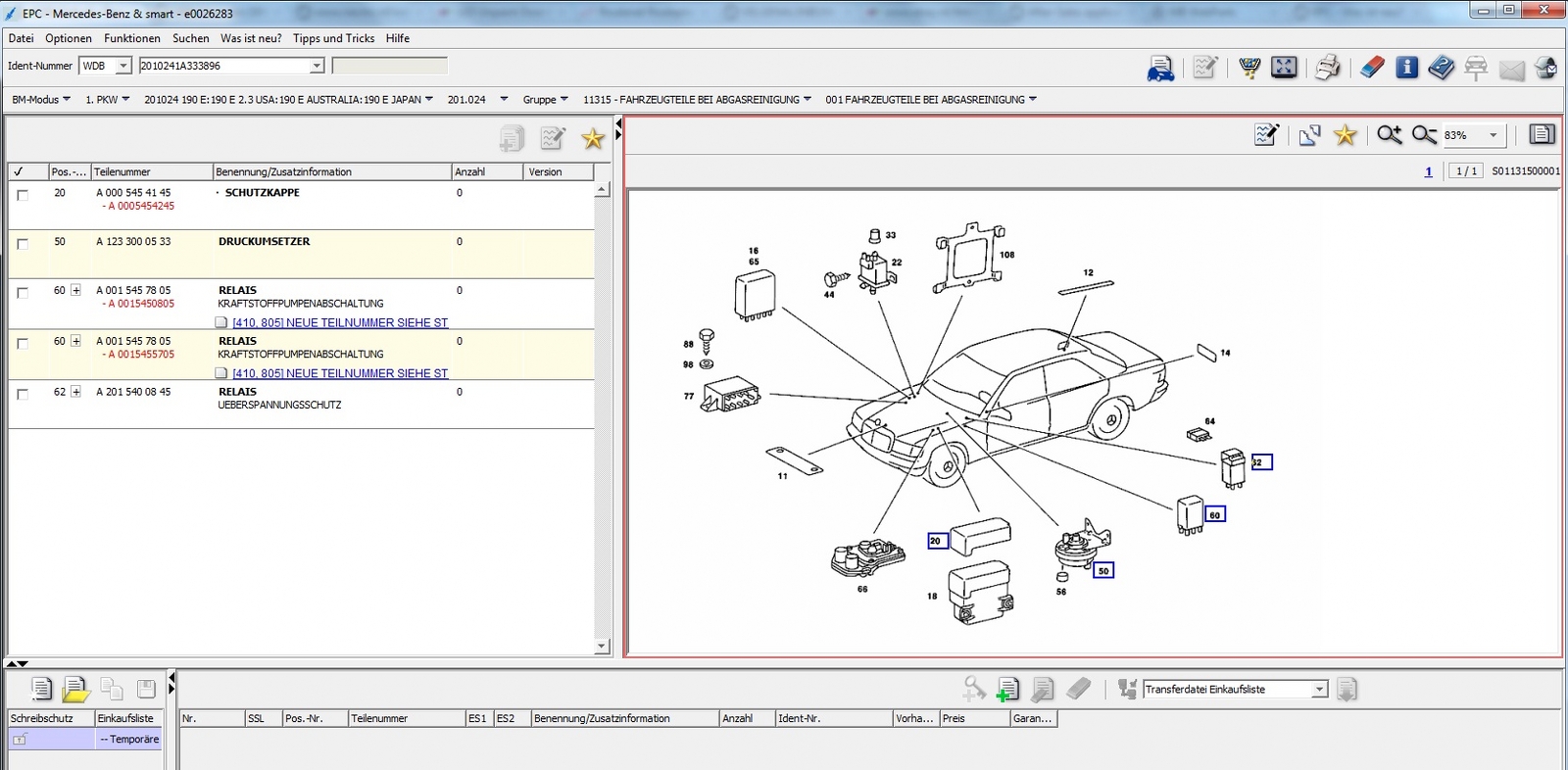
Task: Open the 1. PKW dropdown
Action: [108, 99]
